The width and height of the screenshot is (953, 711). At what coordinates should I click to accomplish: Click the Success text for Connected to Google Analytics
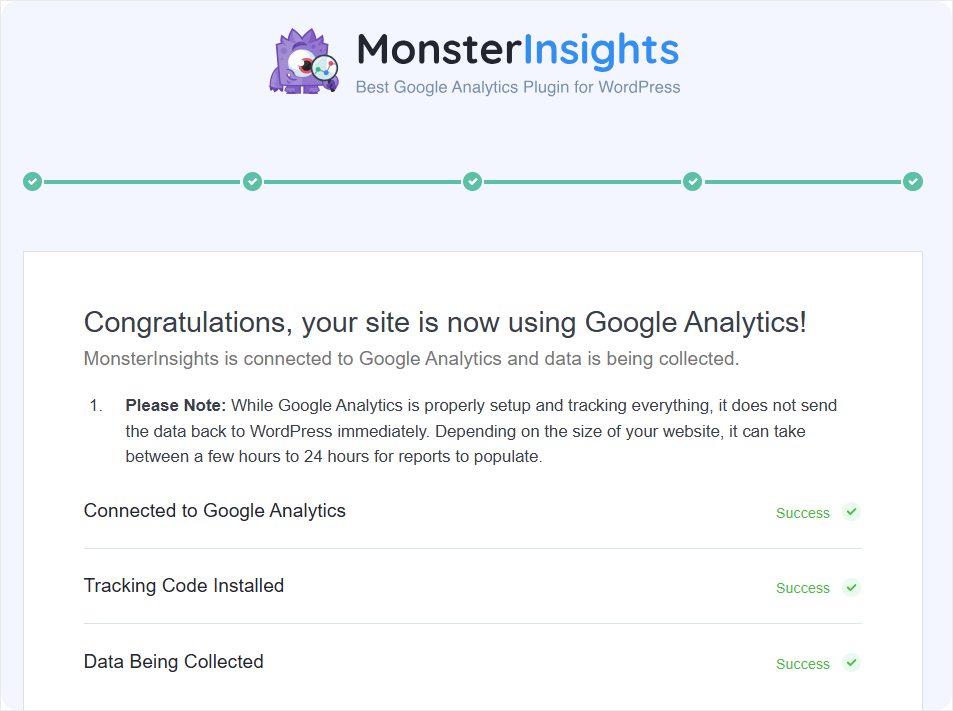pyautogui.click(x=802, y=513)
